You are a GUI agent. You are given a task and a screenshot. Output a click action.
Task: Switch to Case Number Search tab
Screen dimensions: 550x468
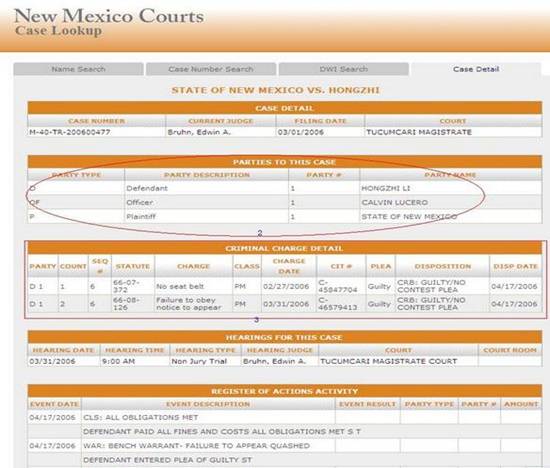coord(211,69)
